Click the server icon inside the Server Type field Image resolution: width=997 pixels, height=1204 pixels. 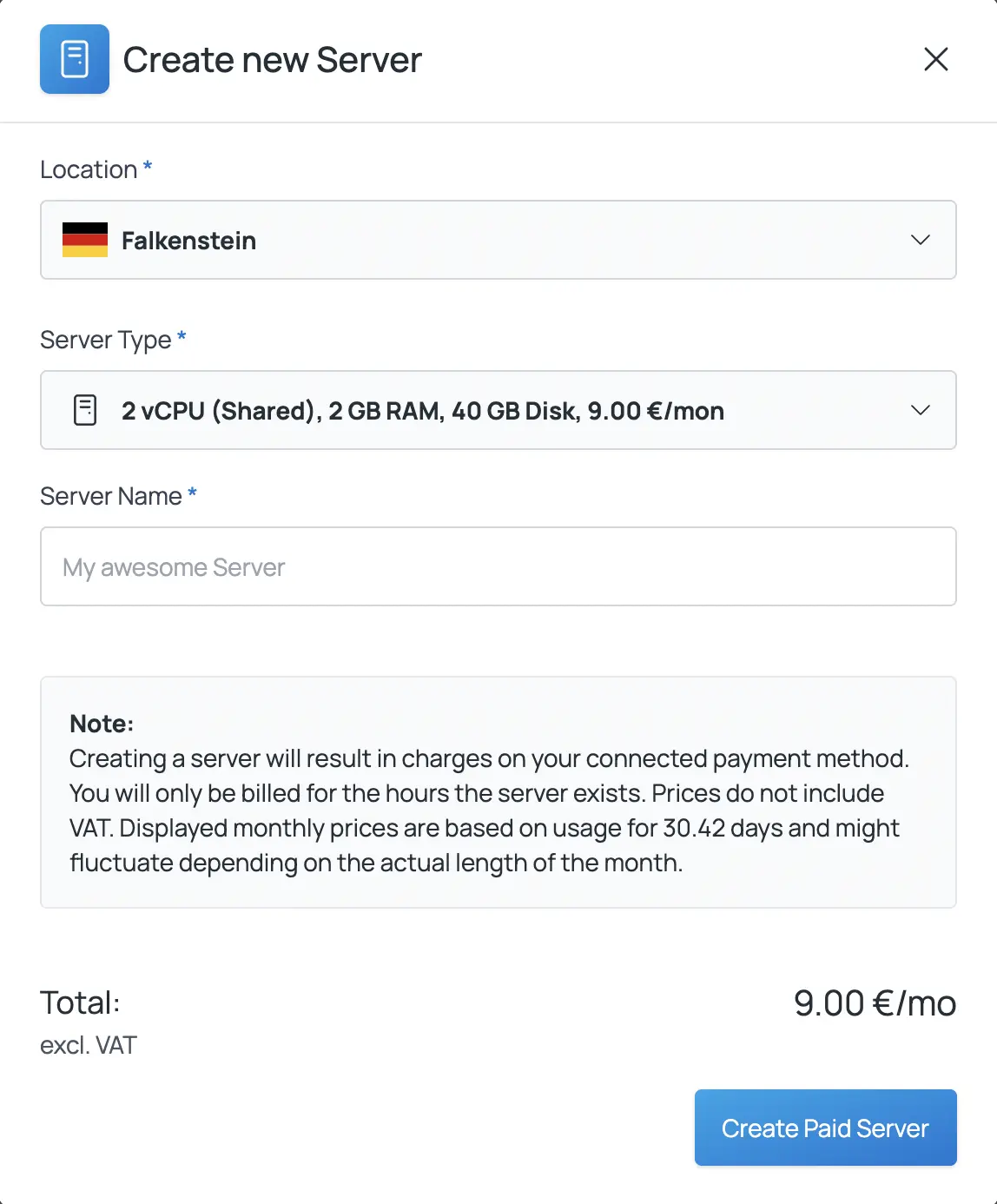(x=84, y=410)
